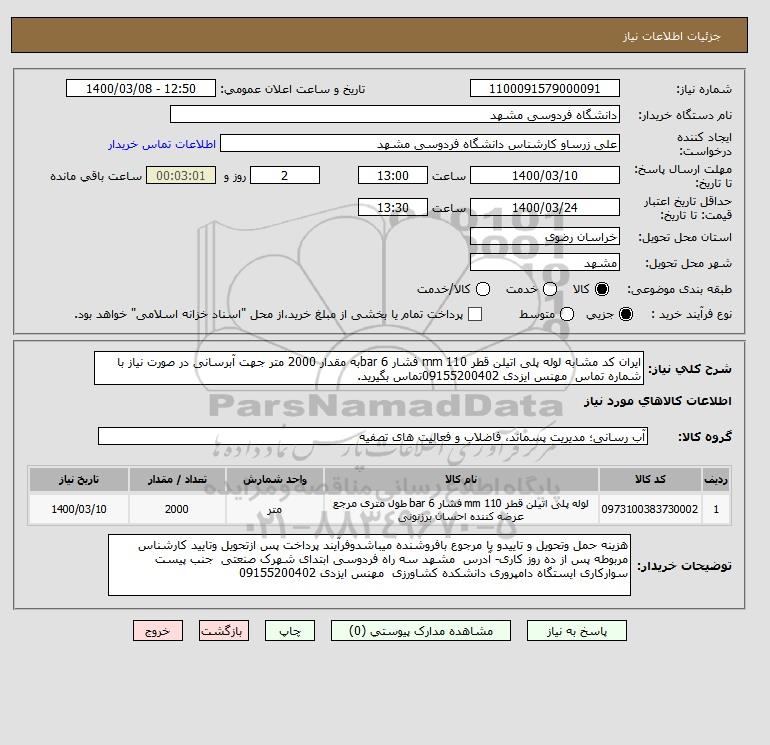Click the خروج exit button
Image resolution: width=770 pixels, height=745 pixels.
[158, 631]
